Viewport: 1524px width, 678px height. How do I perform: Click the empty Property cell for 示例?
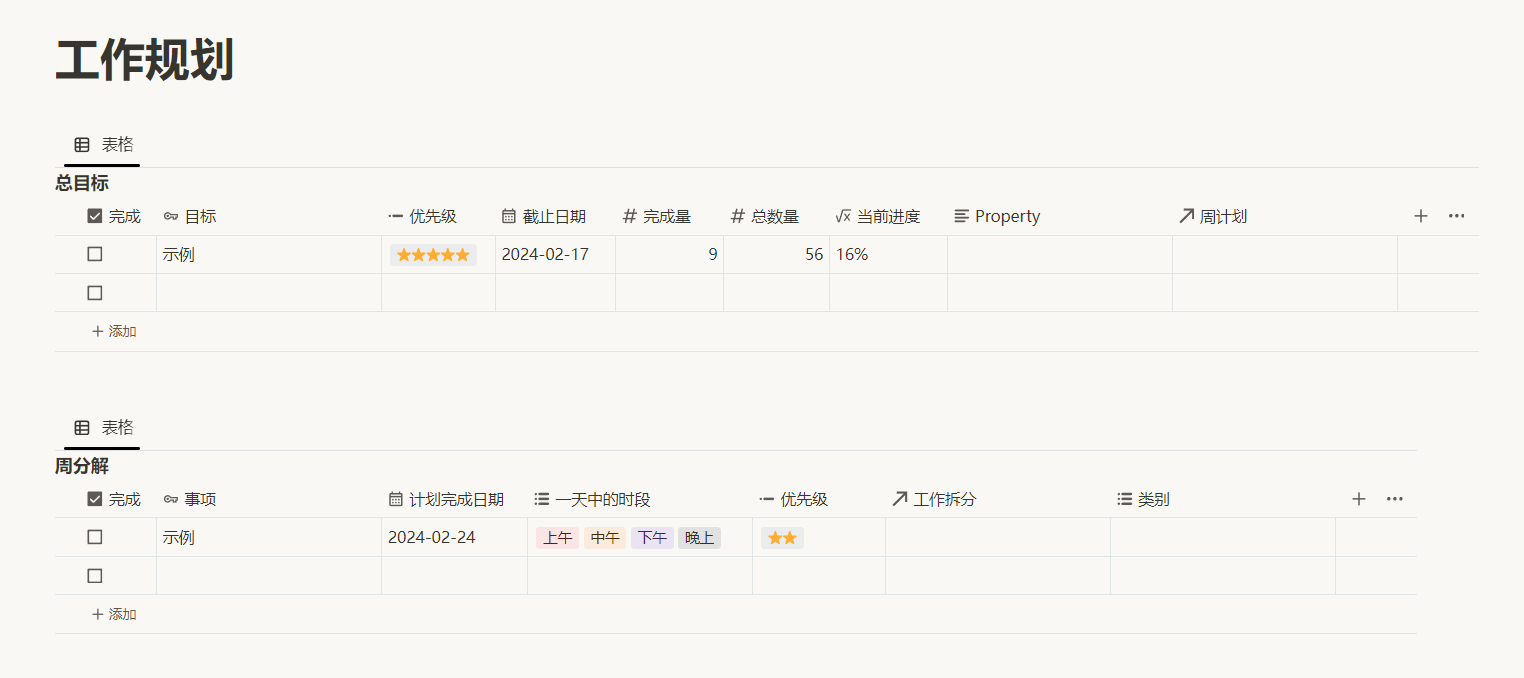click(1060, 255)
